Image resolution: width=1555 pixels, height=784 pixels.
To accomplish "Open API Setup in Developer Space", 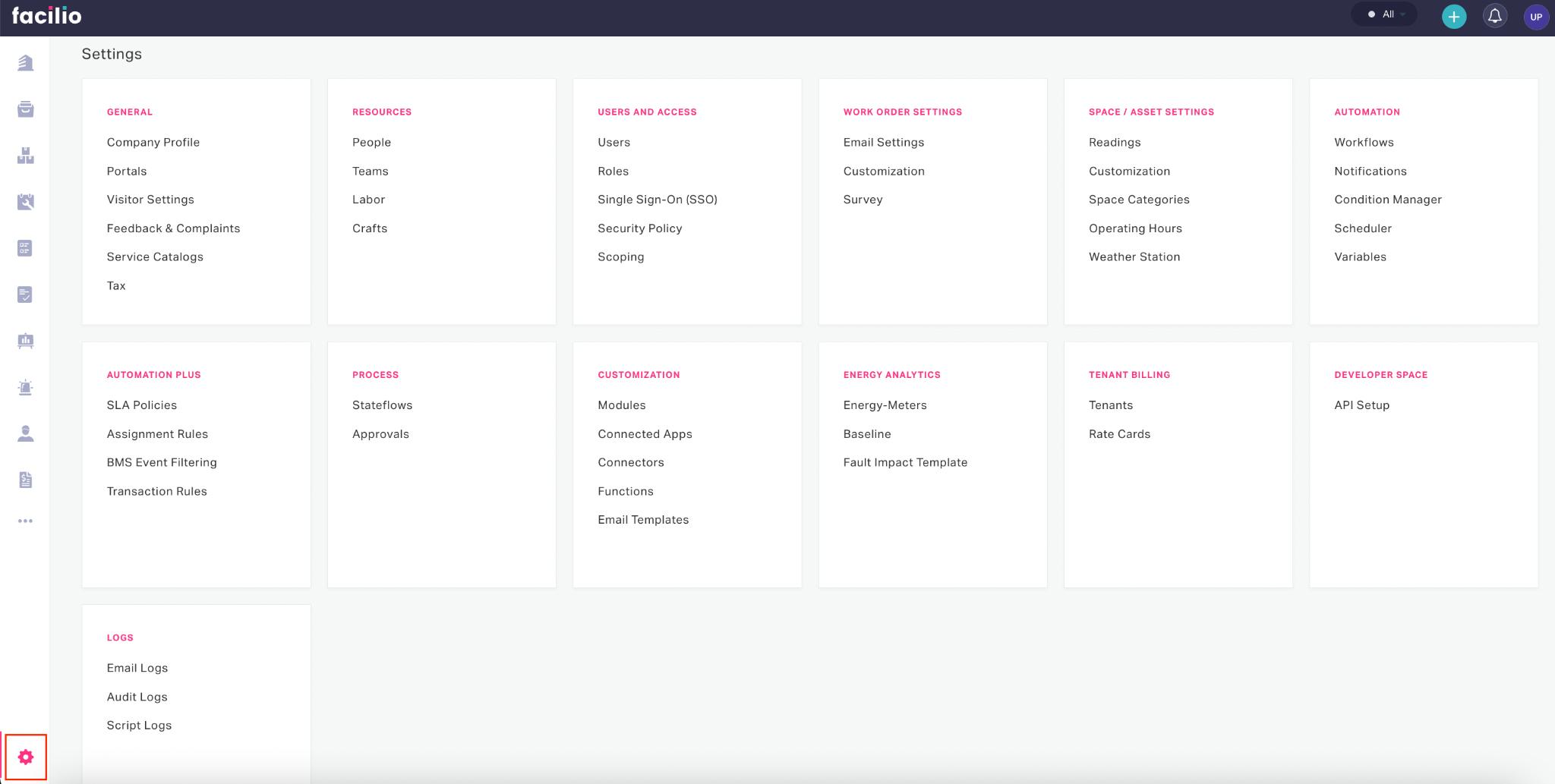I will click(1361, 405).
